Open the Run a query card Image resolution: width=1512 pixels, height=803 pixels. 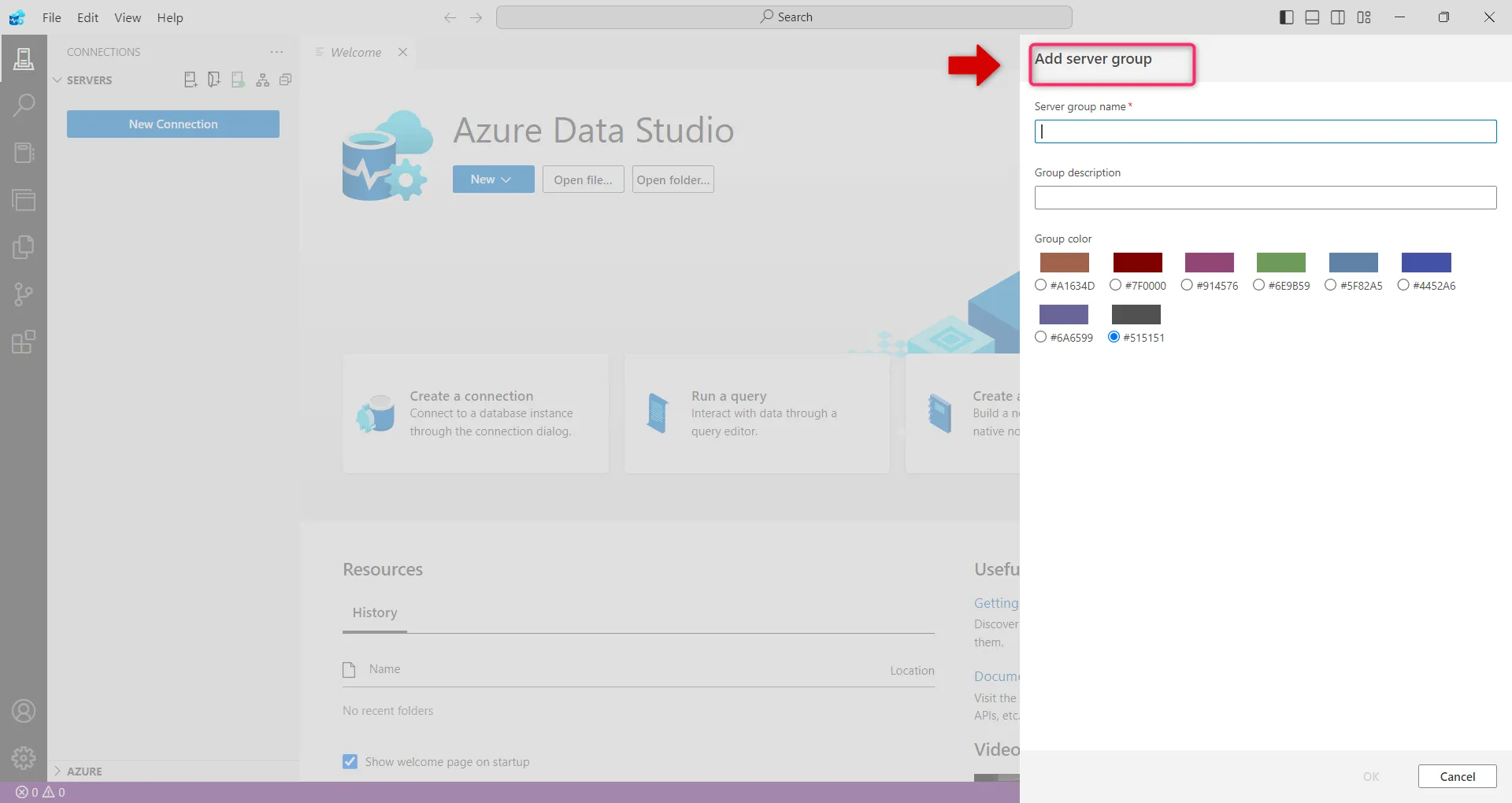[757, 413]
